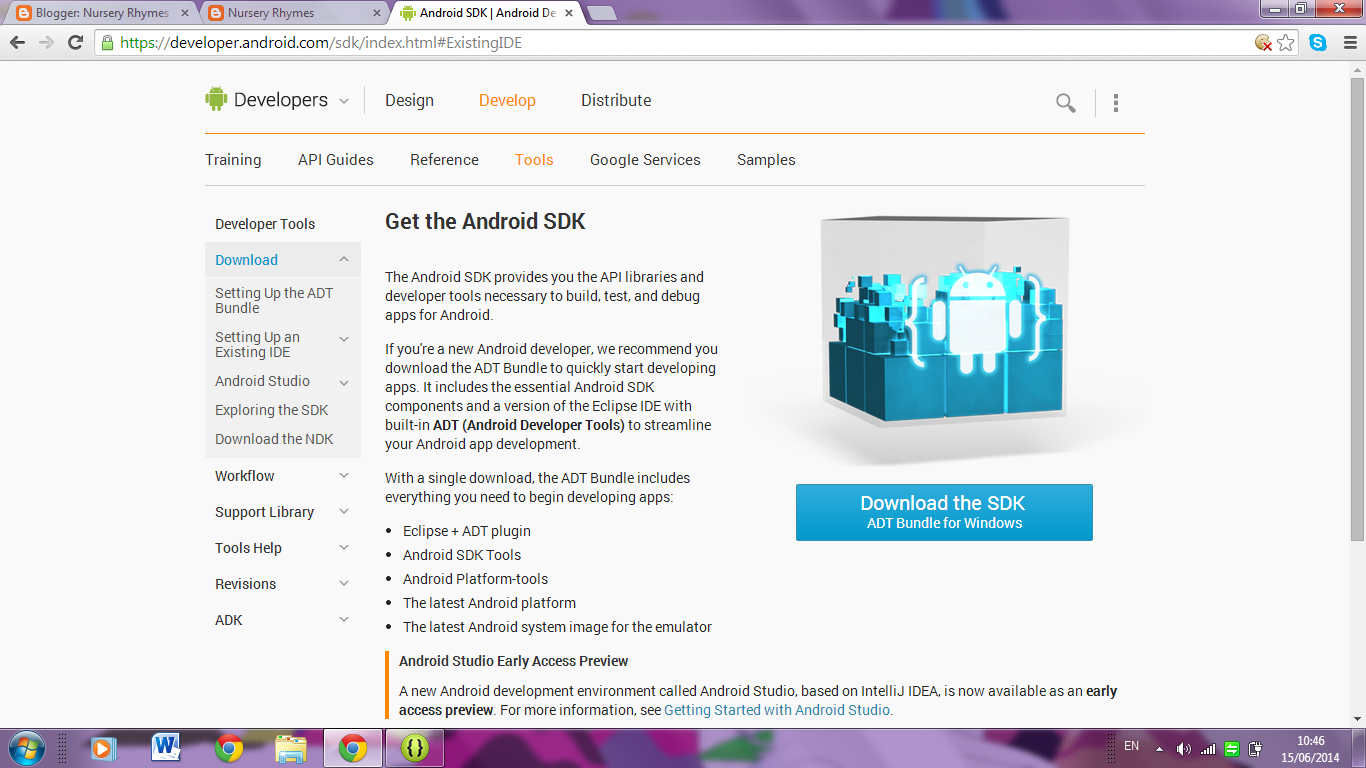This screenshot has width=1366, height=768.
Task: Expand the Support Library chevron
Action: 344,512
